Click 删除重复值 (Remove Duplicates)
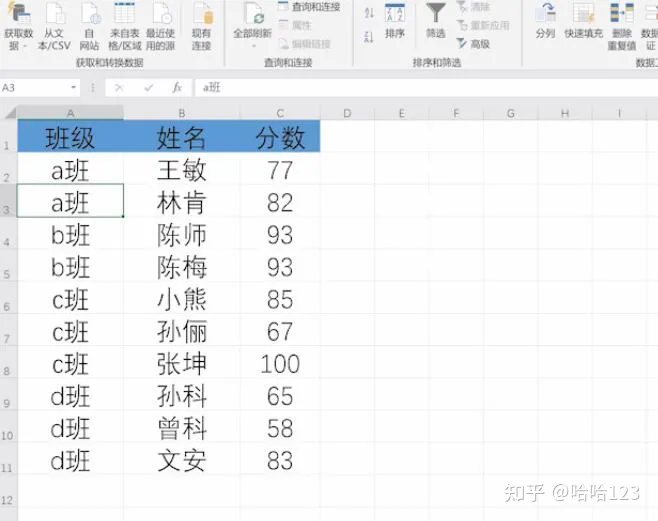This screenshot has height=521, width=658. coord(622,26)
